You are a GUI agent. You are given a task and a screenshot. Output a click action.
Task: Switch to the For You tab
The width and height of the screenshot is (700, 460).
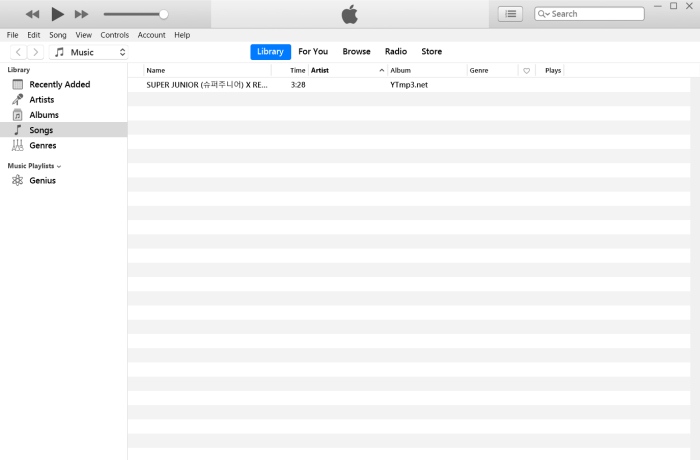click(313, 52)
